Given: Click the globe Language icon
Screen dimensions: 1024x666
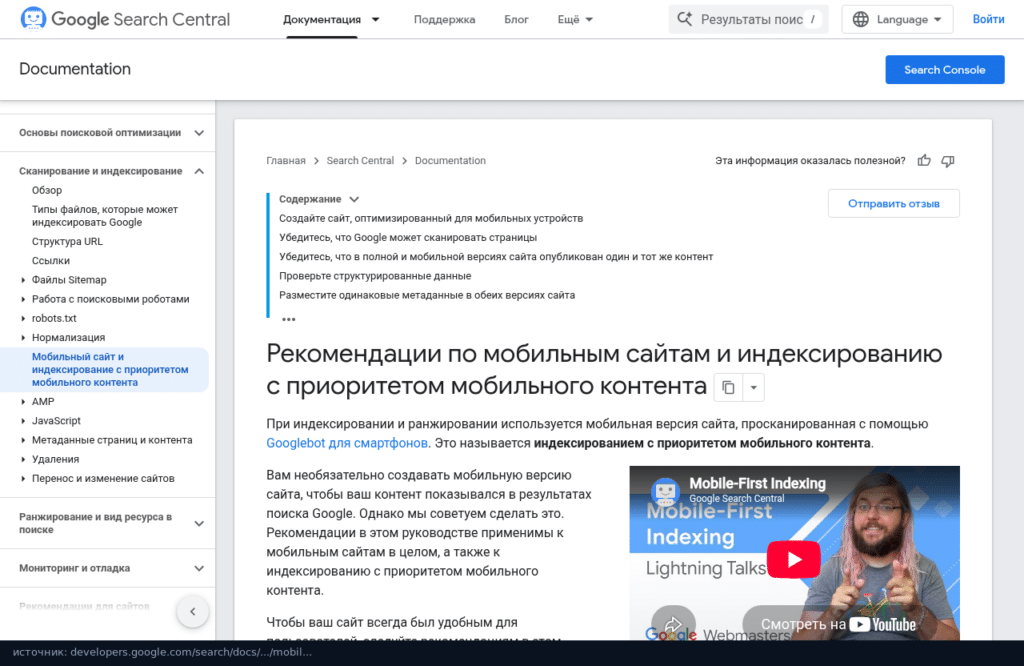Looking at the screenshot, I should tap(861, 19).
